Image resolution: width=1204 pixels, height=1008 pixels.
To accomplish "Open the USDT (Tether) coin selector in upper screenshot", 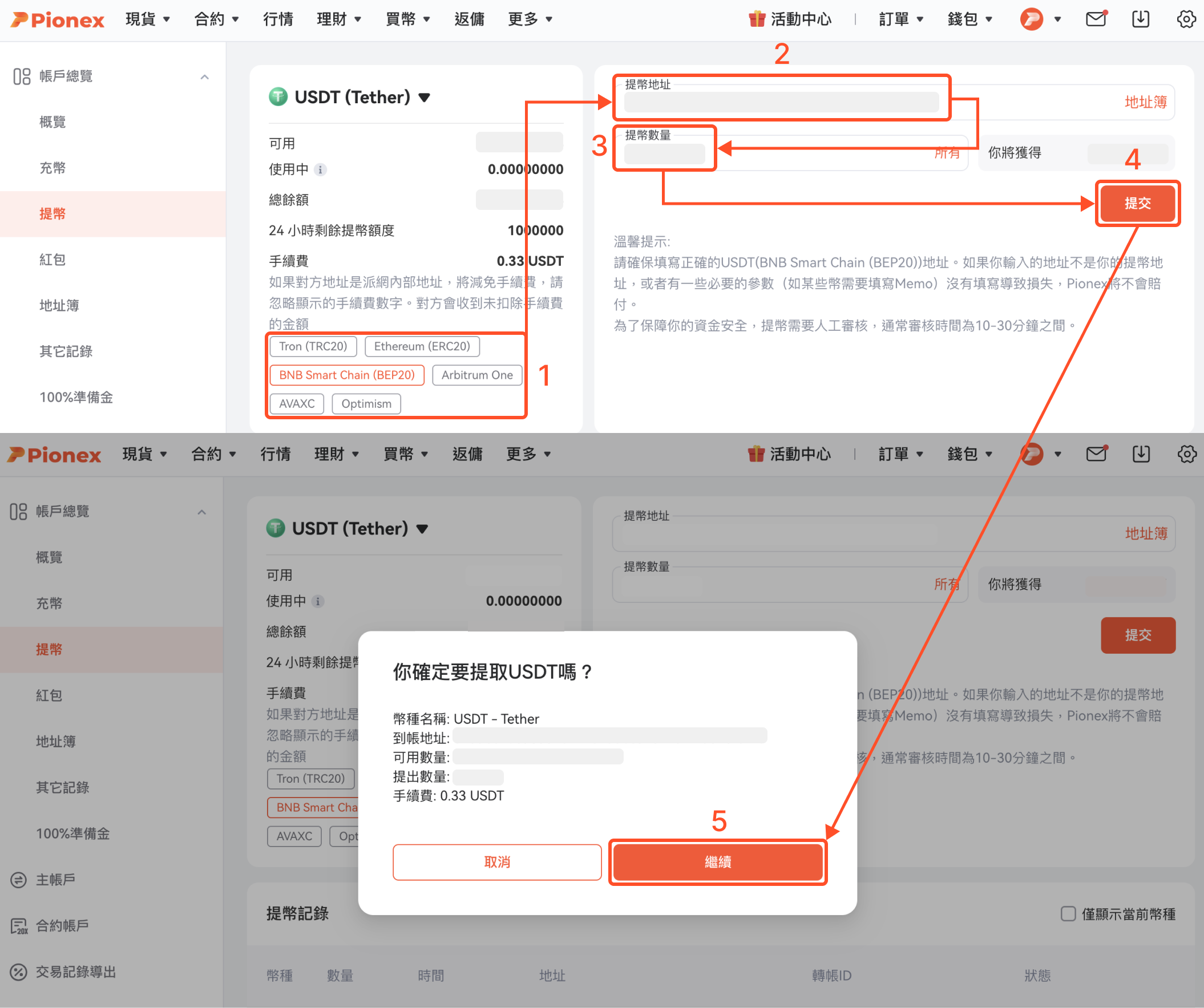I will point(350,97).
